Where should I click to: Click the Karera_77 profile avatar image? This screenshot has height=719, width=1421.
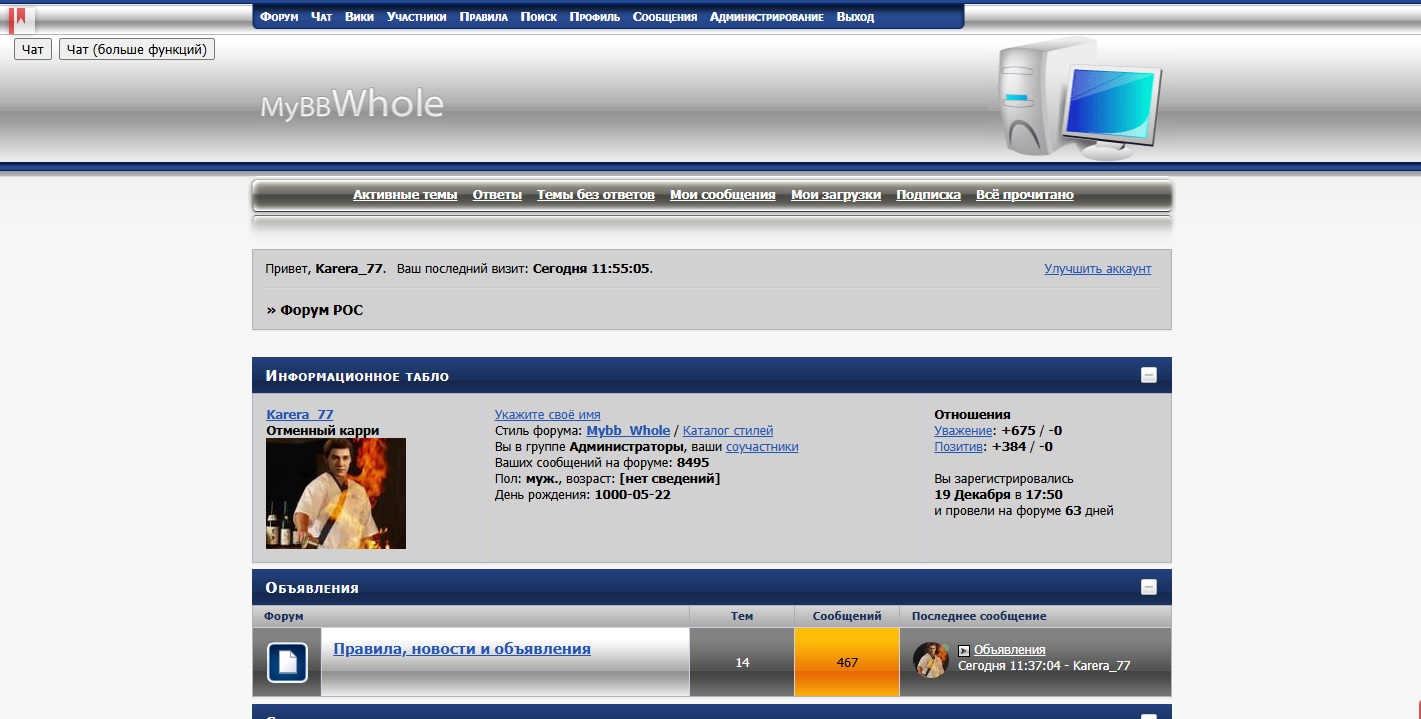tap(336, 494)
